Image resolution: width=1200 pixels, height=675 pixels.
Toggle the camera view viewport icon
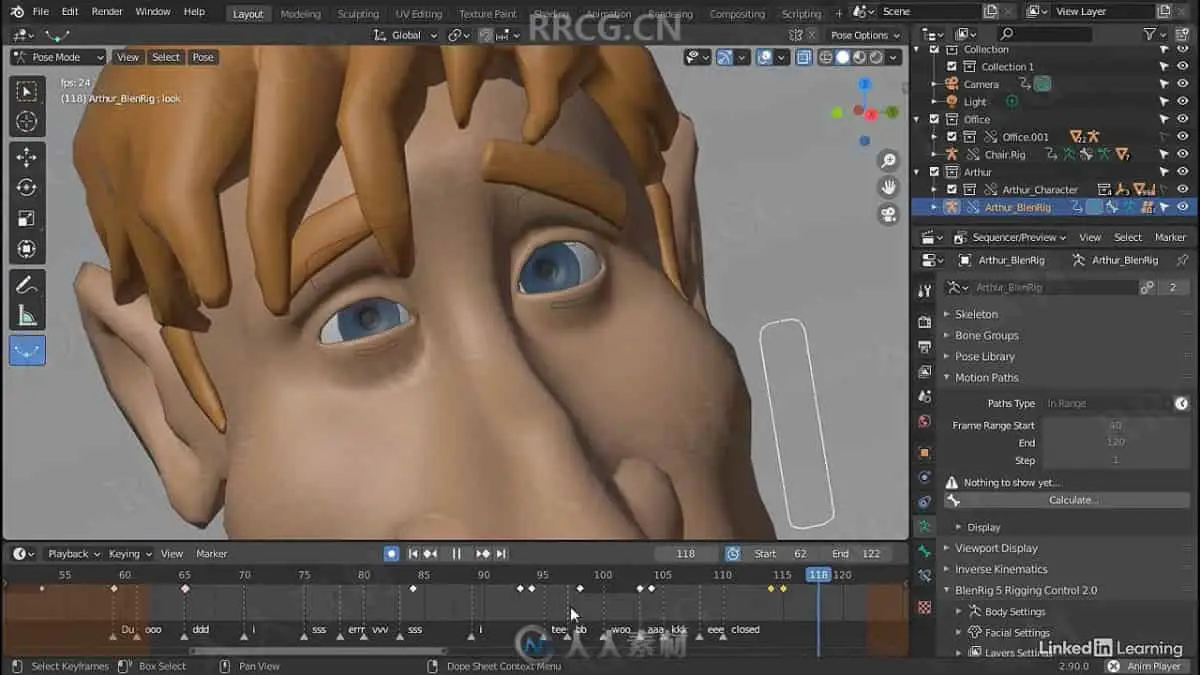coord(888,214)
